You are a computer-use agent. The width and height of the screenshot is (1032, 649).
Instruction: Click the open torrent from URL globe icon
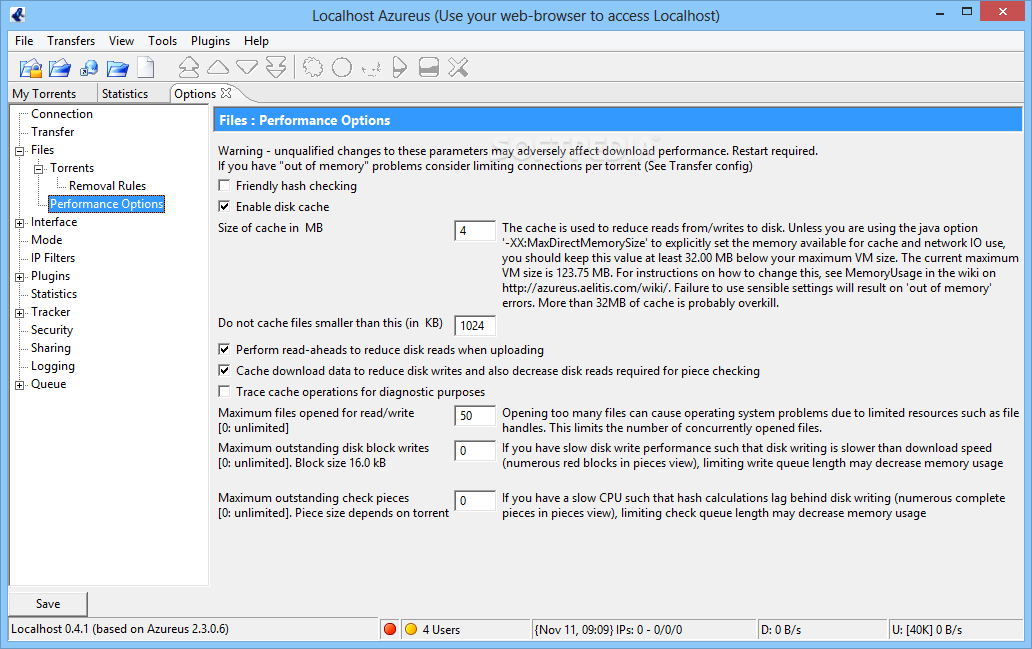tap(89, 68)
